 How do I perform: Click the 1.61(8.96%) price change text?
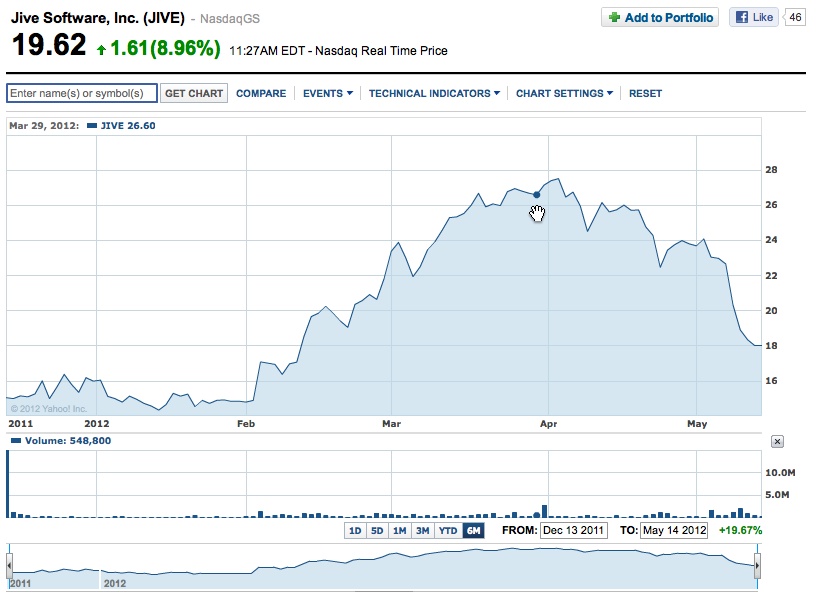coord(165,48)
